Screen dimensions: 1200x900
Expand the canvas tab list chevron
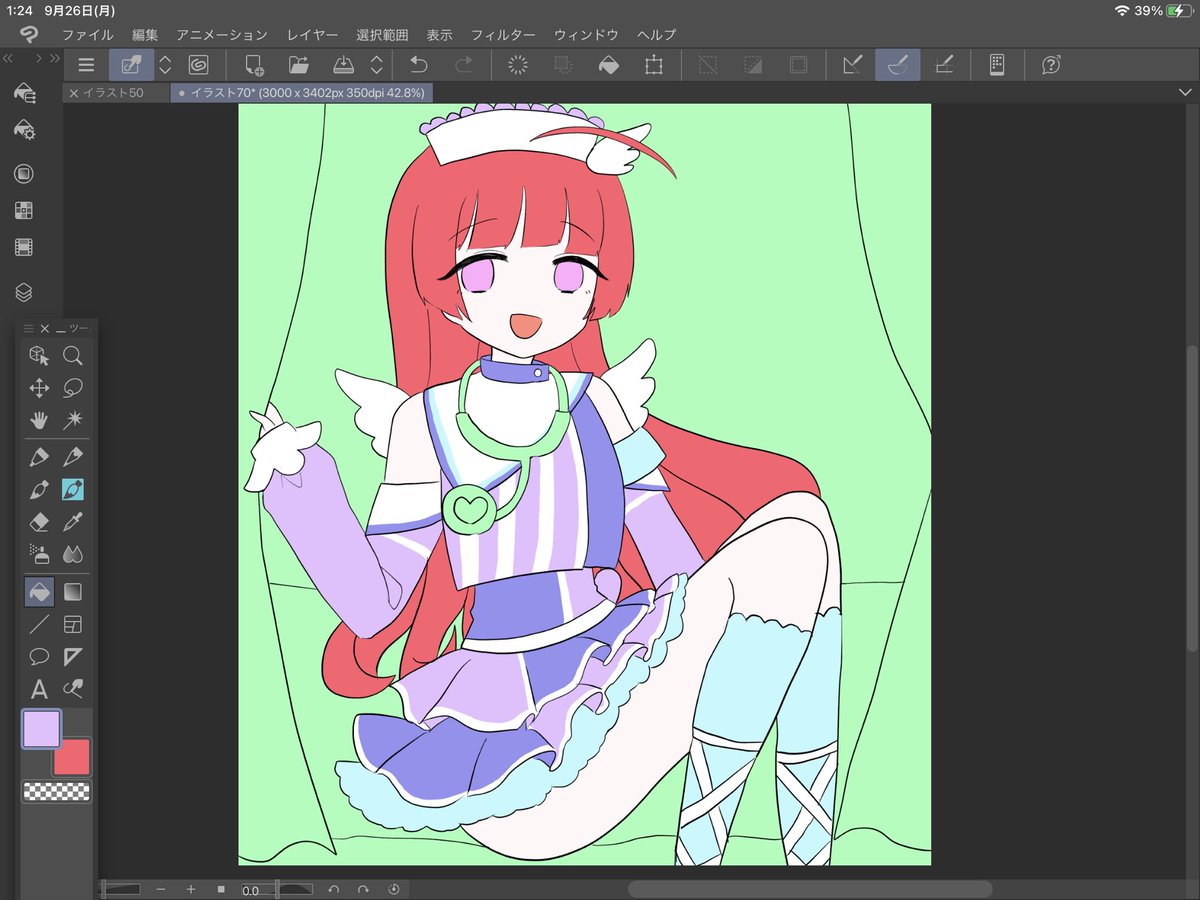pyautogui.click(x=1185, y=92)
